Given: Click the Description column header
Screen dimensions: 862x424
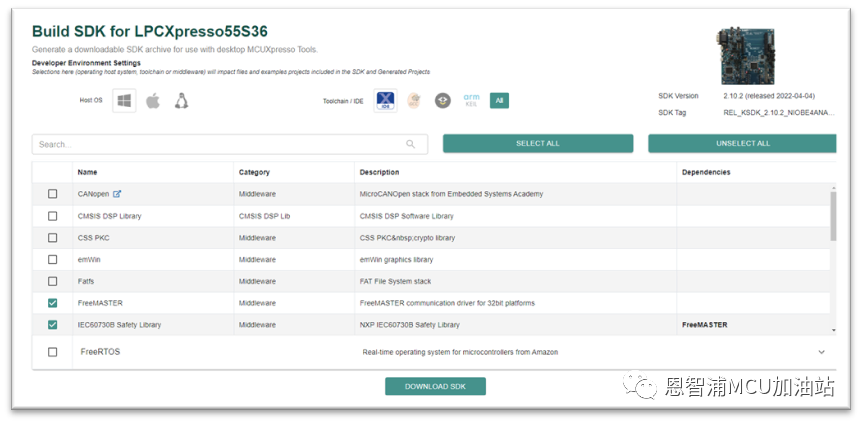Looking at the screenshot, I should coord(379,172).
